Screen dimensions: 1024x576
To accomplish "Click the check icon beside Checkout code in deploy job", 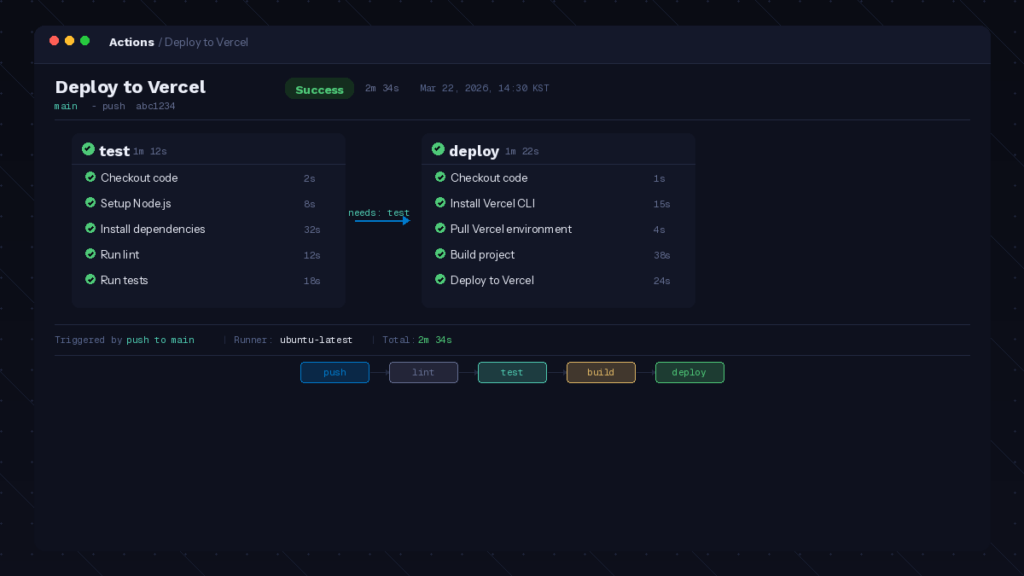I will coord(440,177).
